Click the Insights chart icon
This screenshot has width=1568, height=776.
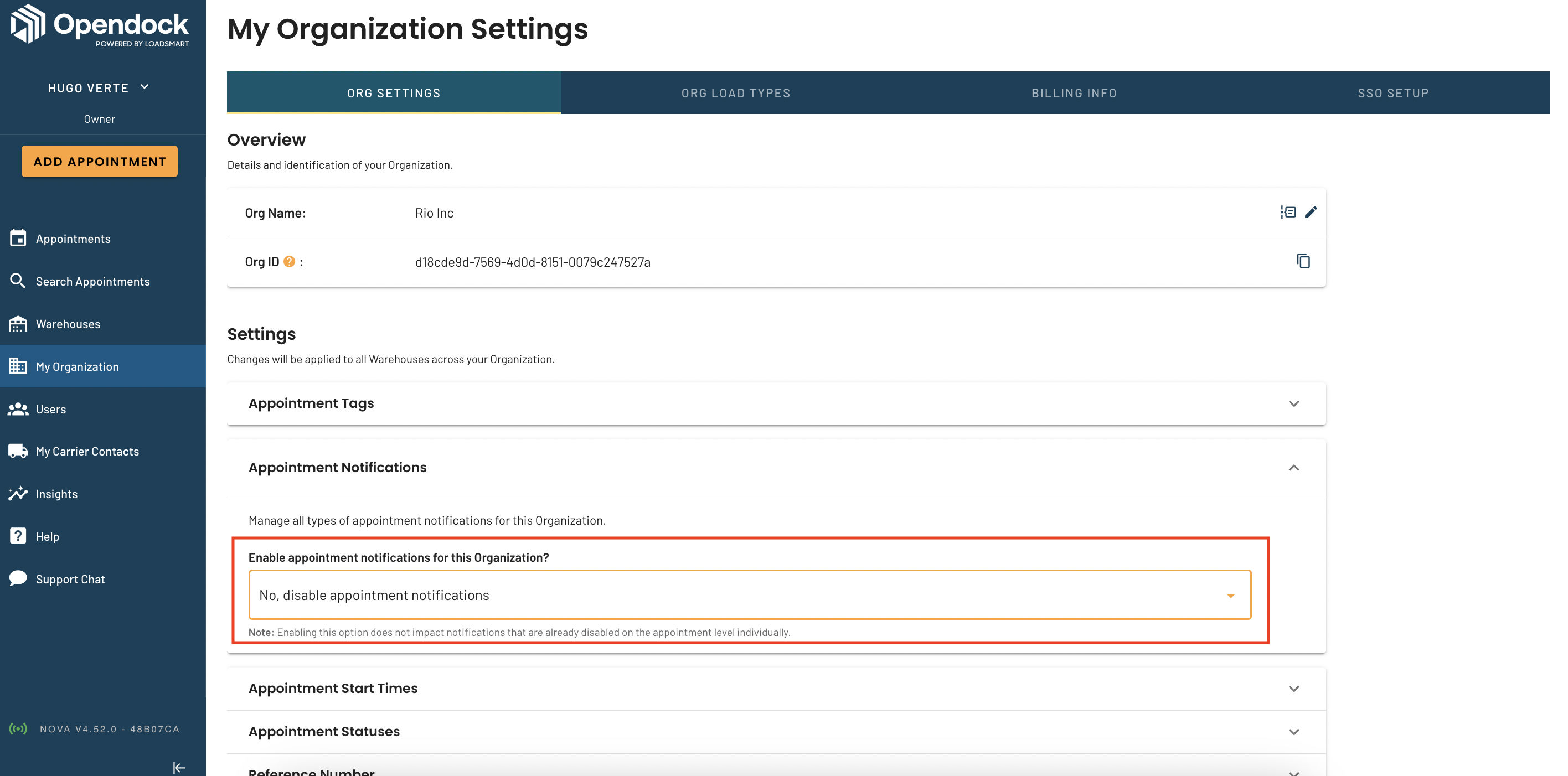pos(18,493)
